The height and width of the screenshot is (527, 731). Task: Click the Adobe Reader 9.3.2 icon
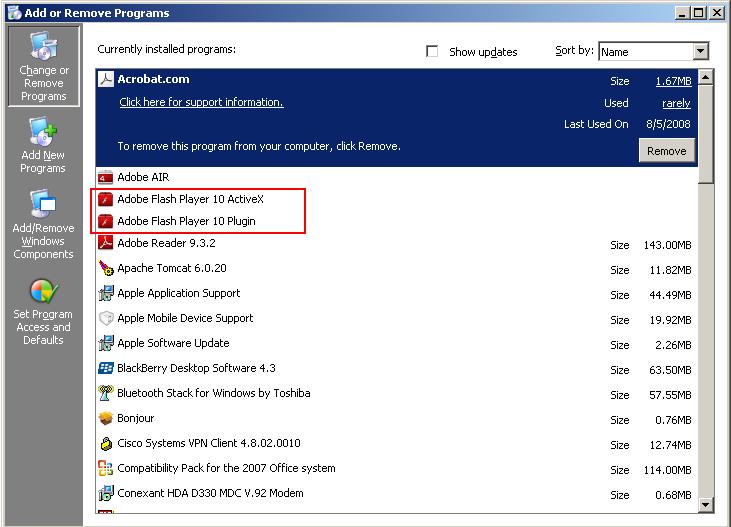[106, 243]
